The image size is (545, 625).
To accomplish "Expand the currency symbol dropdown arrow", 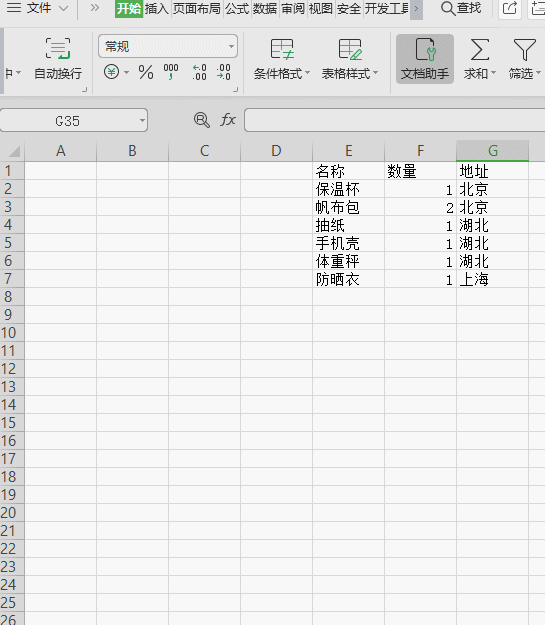I will 126,73.
